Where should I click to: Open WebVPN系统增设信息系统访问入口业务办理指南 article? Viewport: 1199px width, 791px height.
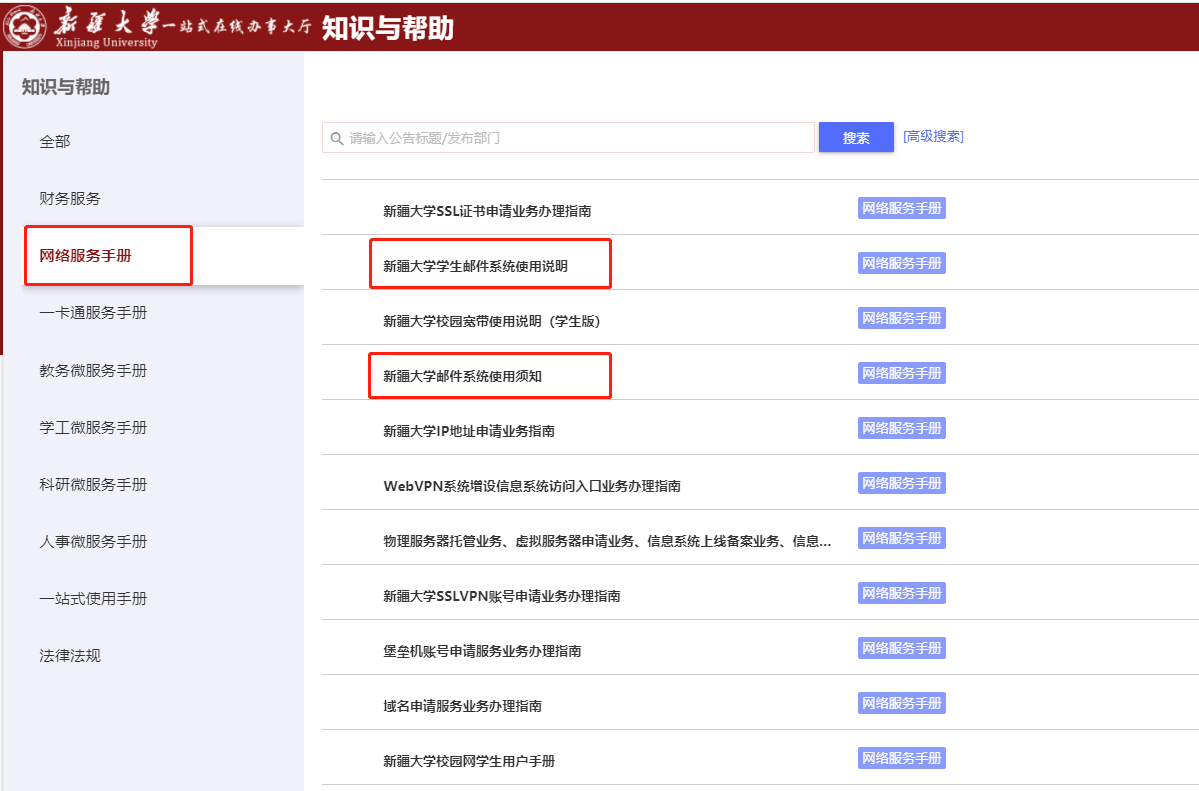[x=532, y=487]
